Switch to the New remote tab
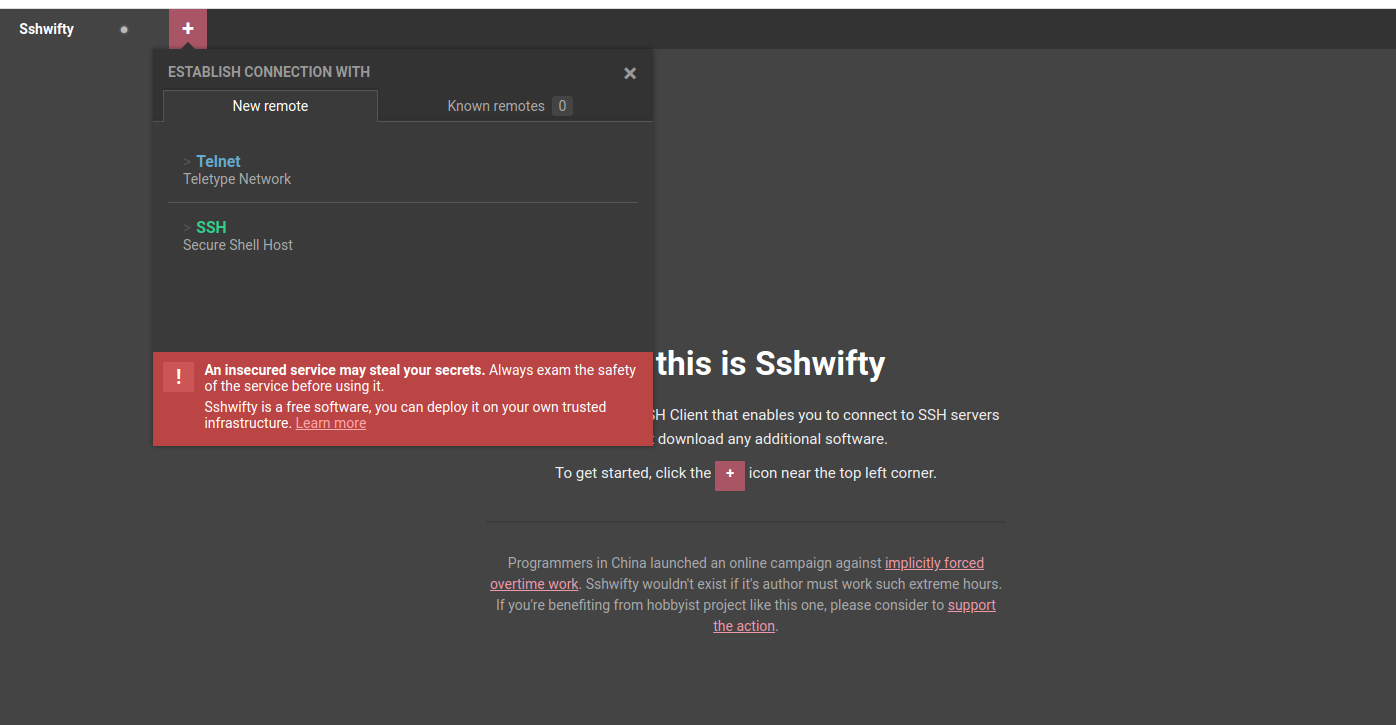Image resolution: width=1396 pixels, height=725 pixels. 270,106
